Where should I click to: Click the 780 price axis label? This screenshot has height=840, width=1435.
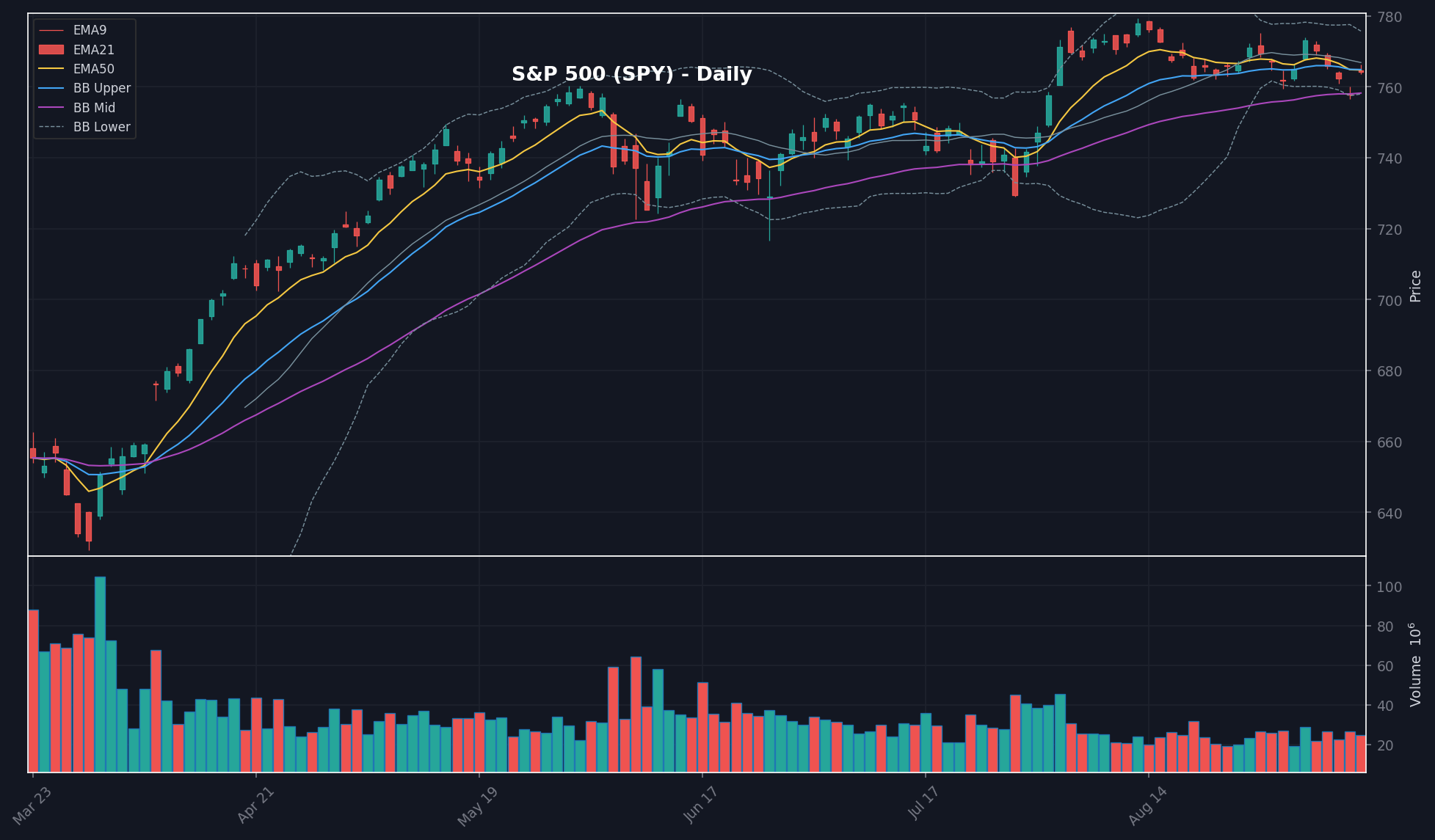[x=1389, y=17]
